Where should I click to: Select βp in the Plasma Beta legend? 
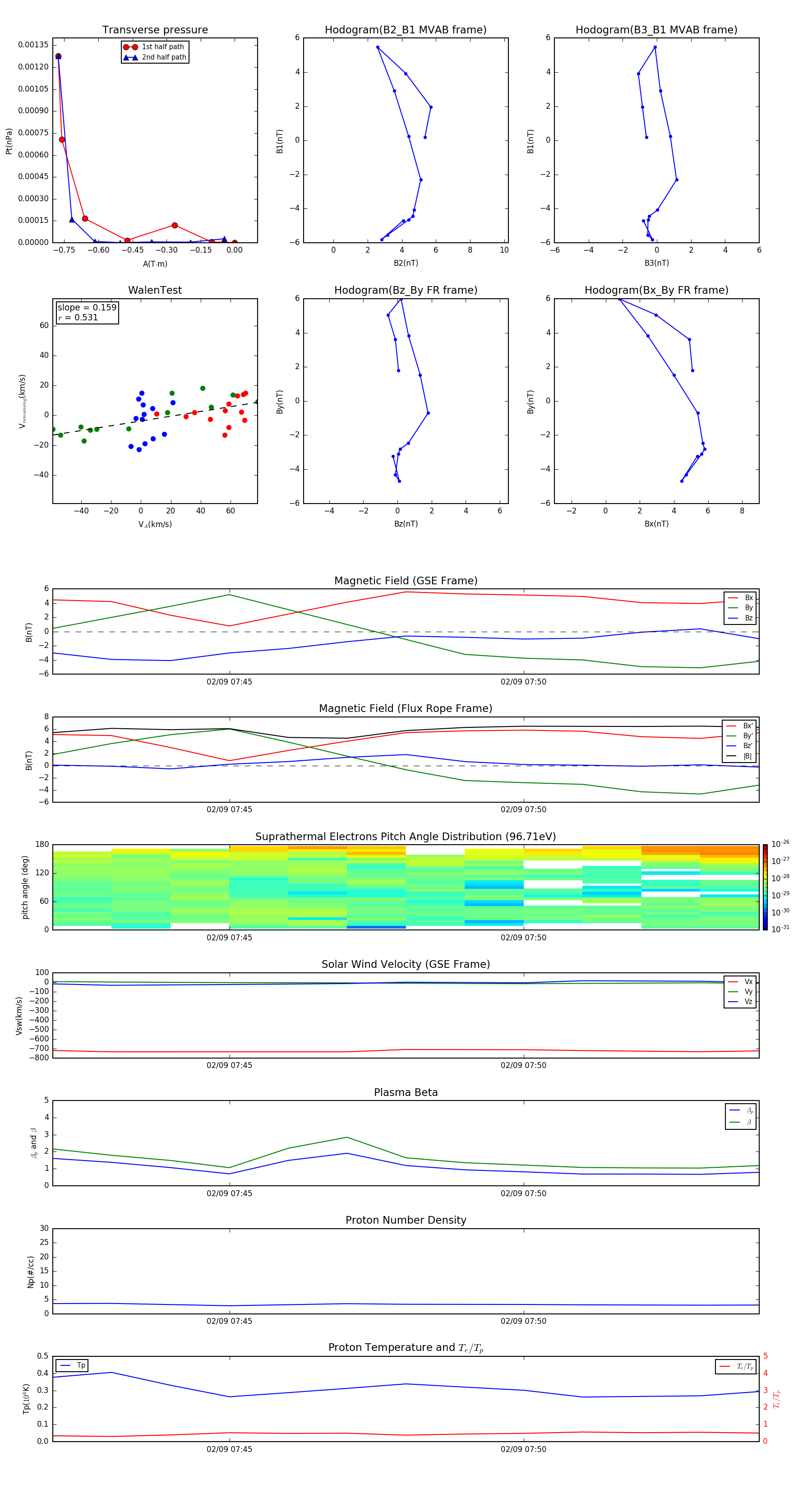pyautogui.click(x=742, y=1110)
